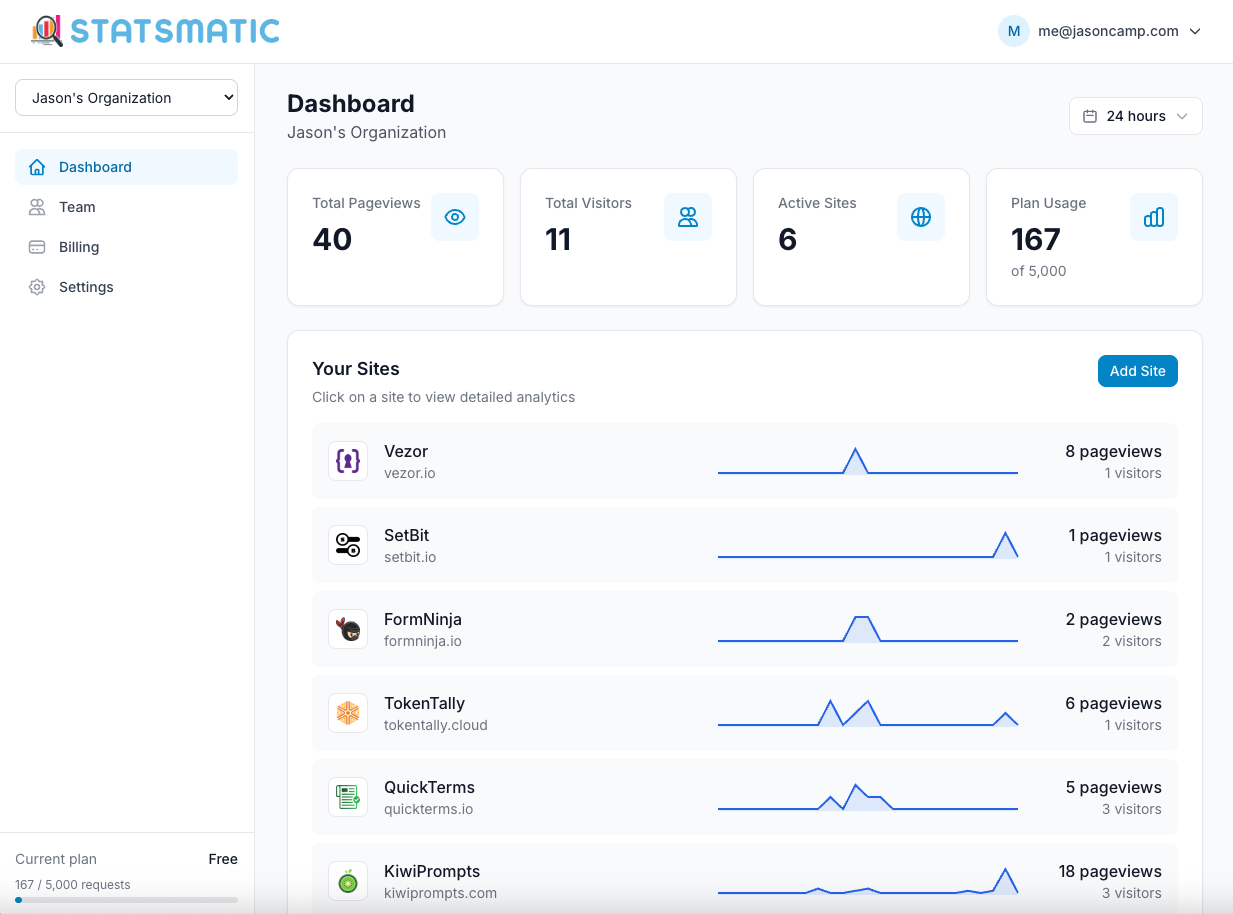The image size is (1233, 914).
Task: Click the visitors icon on Total Visitors card
Action: [688, 216]
